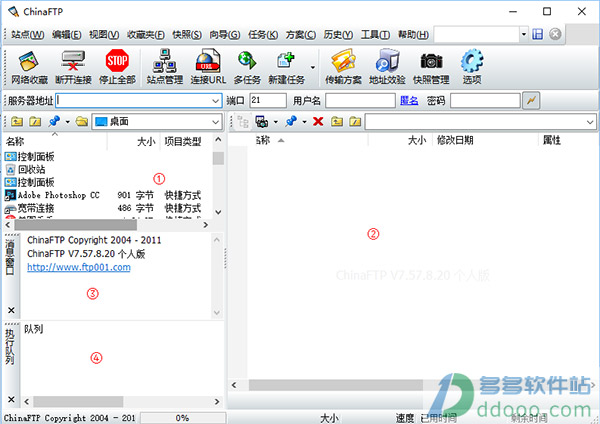Screen dimensions: 600x424
Task: Open the 任务(K) menu
Action: [263, 34]
